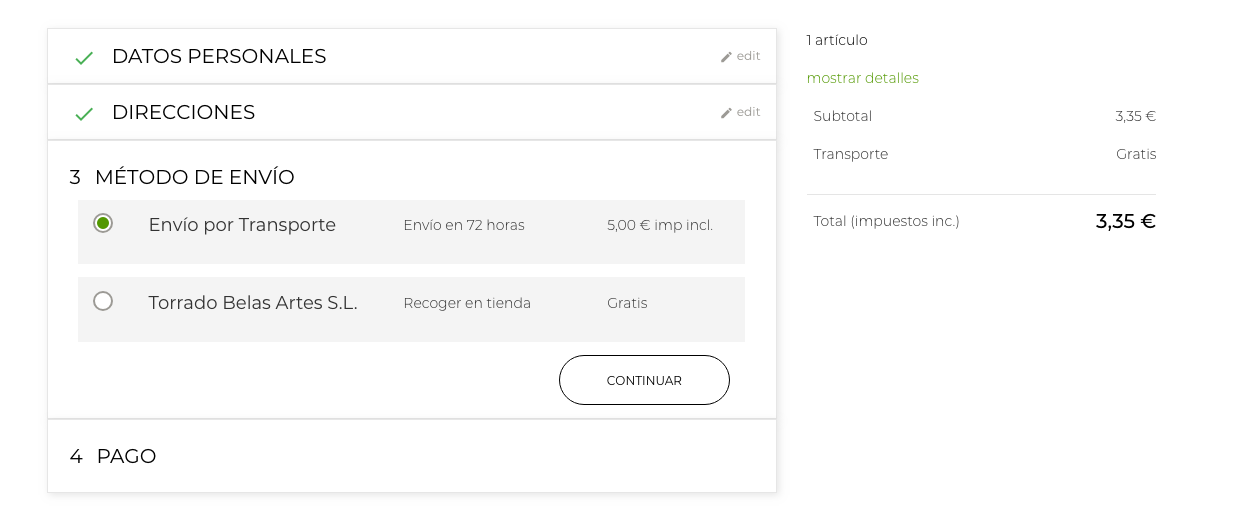Screen dimensions: 1253x510
Task: Click the edit text for Direcciones
Action: coord(748,112)
